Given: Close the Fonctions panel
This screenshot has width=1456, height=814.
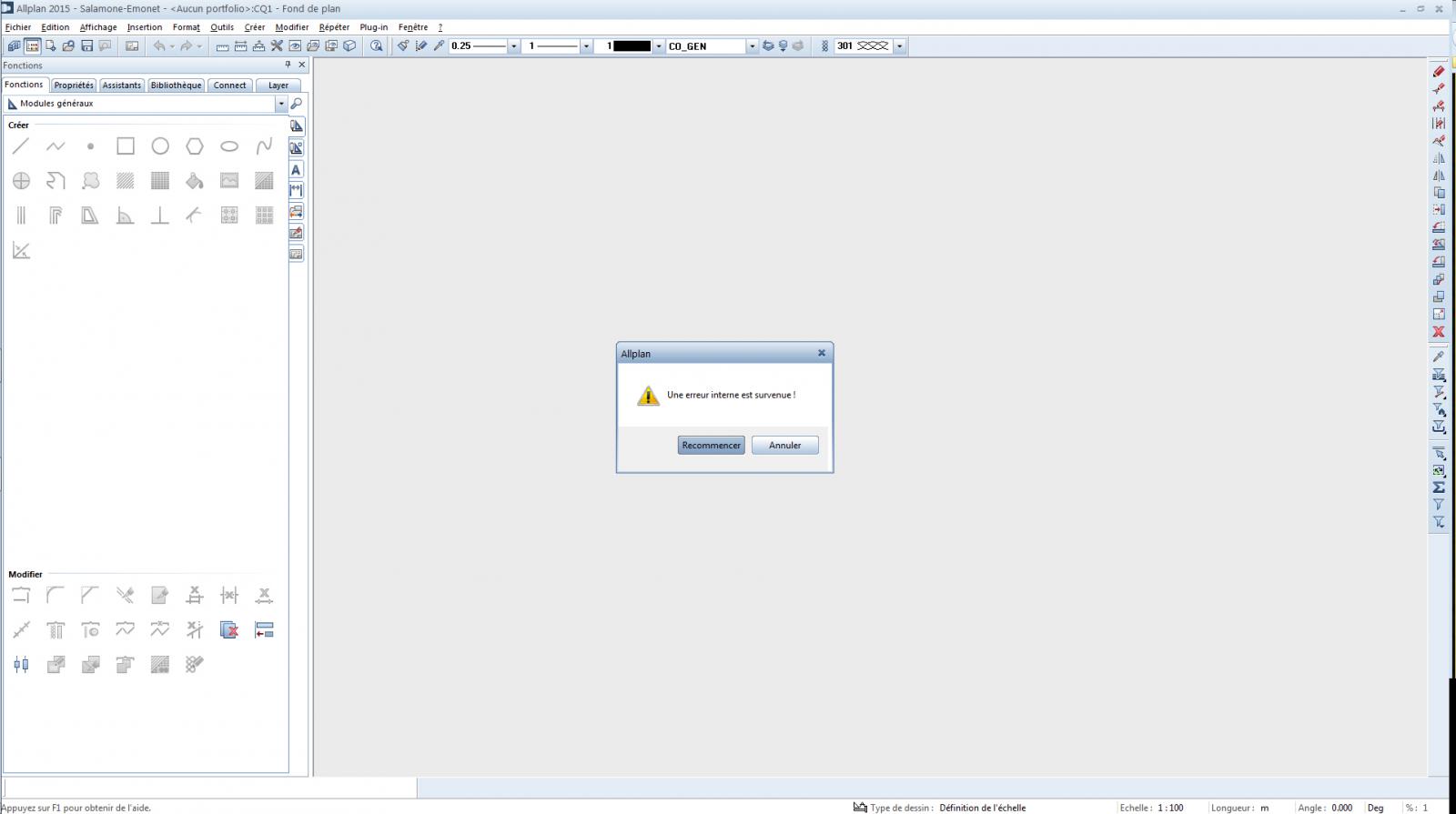Looking at the screenshot, I should [302, 65].
